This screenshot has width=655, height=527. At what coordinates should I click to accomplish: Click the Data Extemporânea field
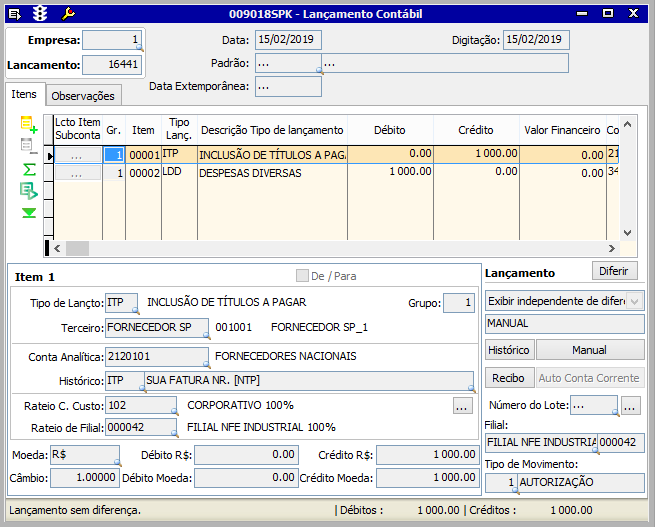[x=288, y=86]
